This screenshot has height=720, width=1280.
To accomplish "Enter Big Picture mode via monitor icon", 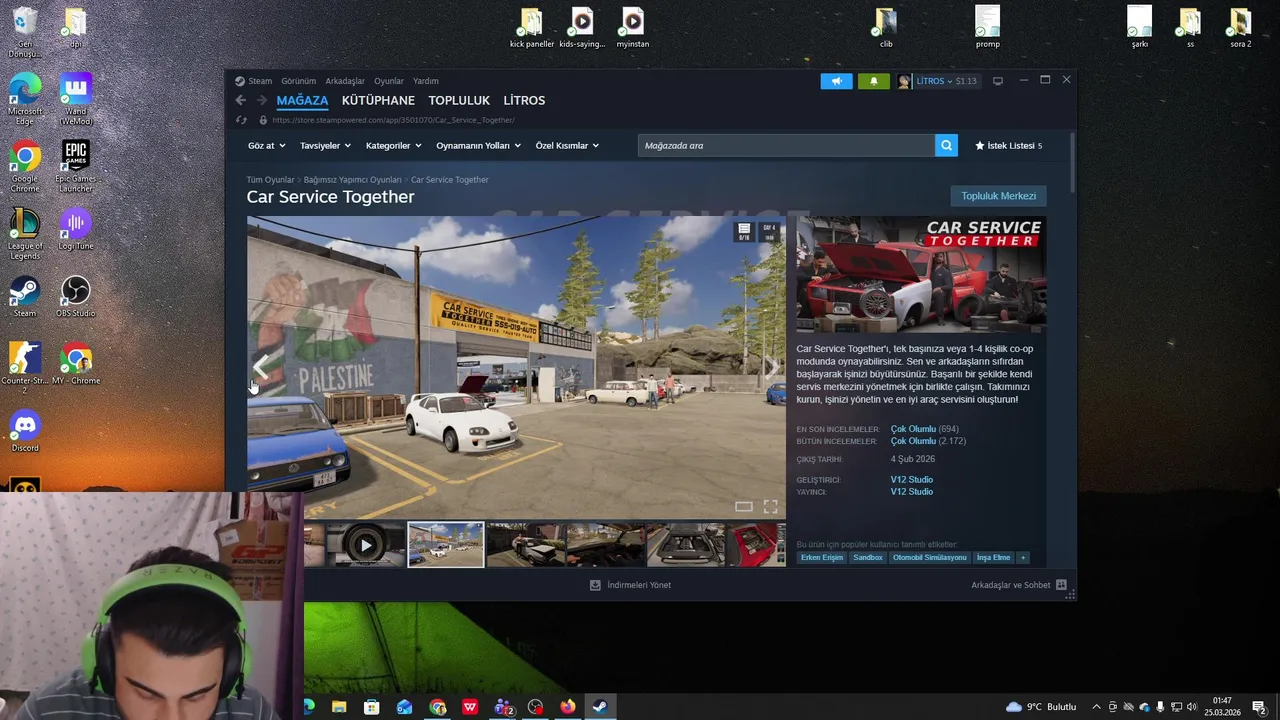I will 997,81.
